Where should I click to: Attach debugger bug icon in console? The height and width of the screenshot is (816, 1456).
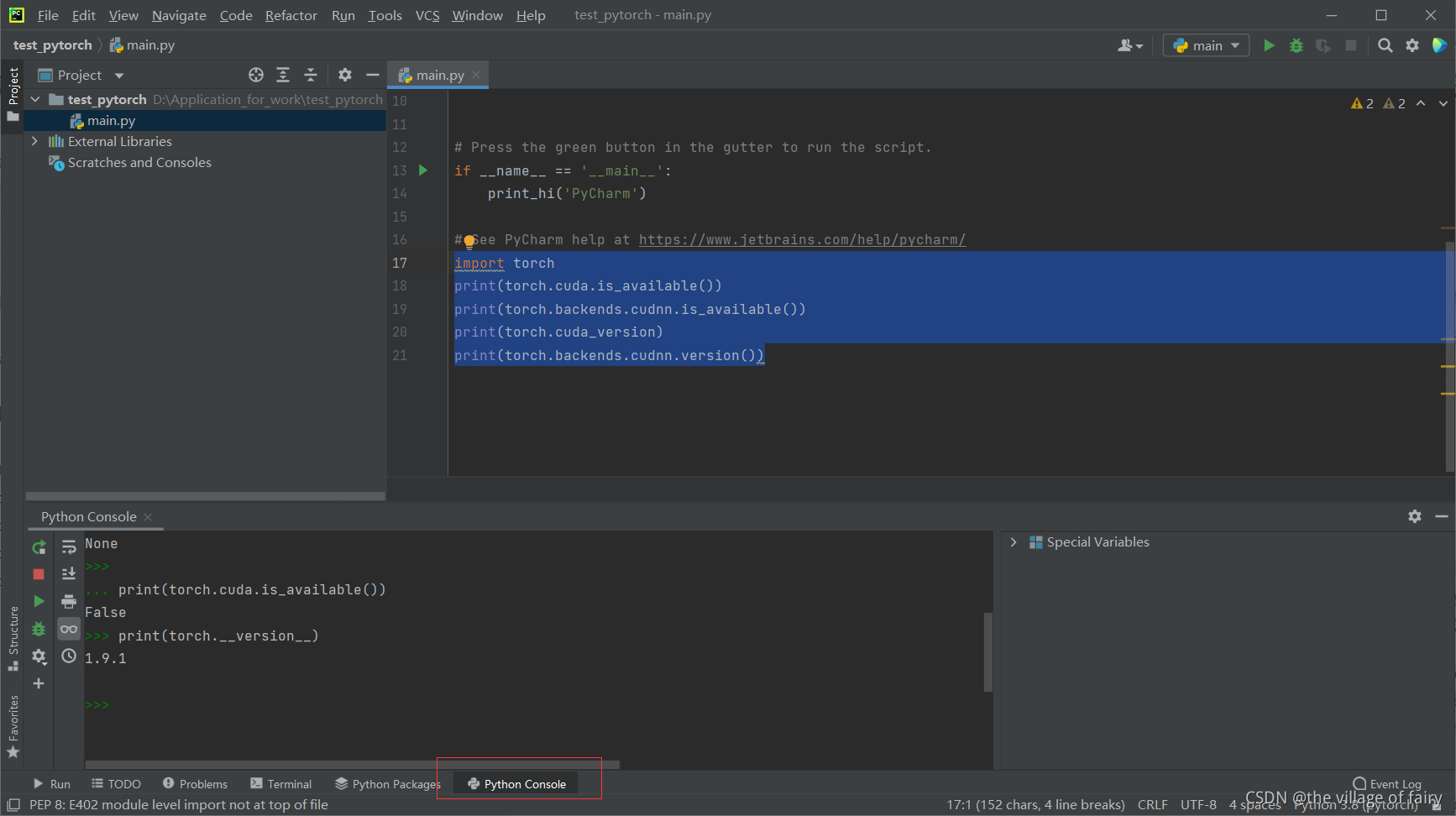click(x=39, y=629)
